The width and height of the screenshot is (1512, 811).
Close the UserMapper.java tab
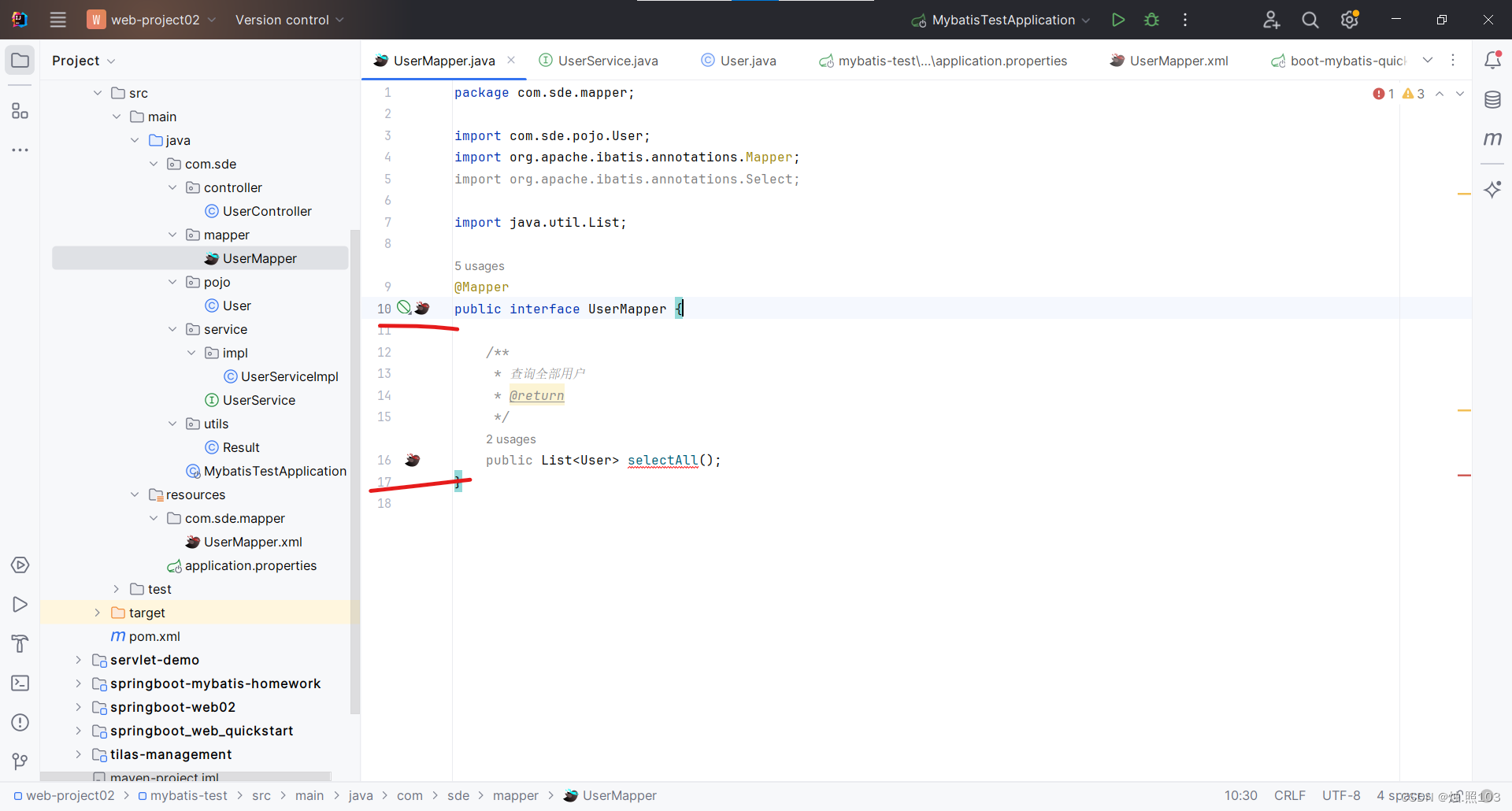pyautogui.click(x=511, y=60)
